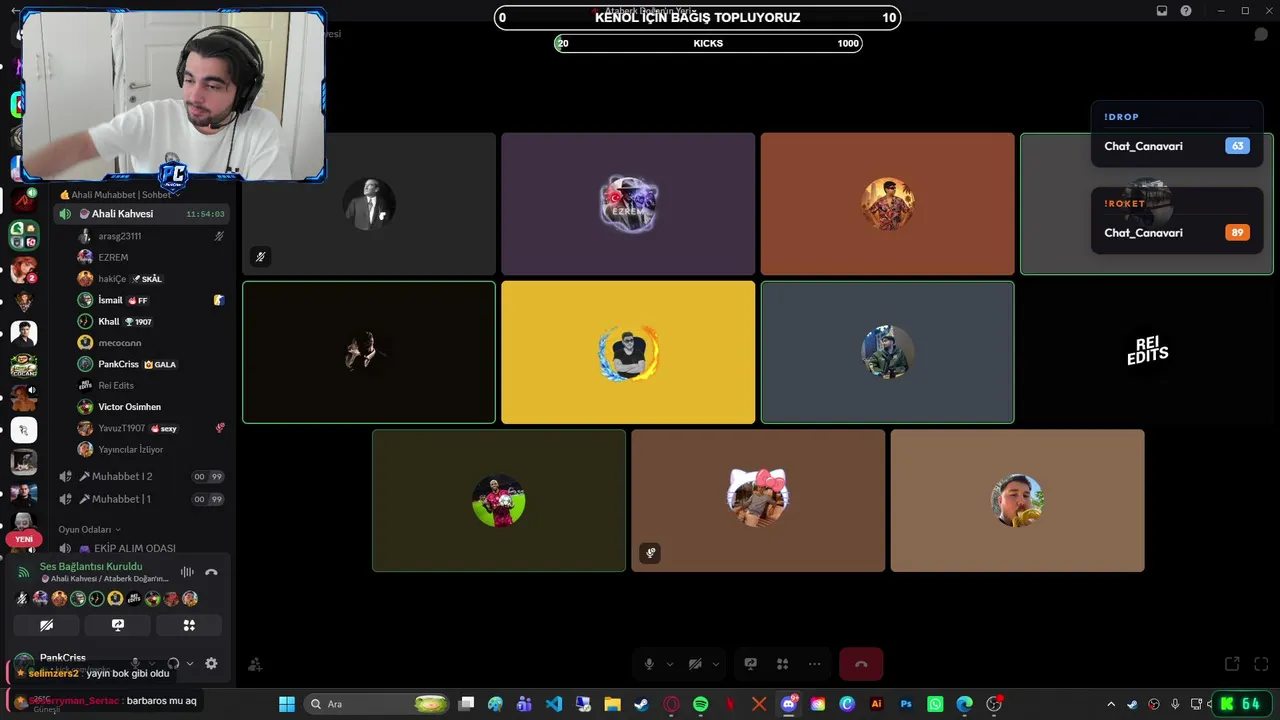
Task: Select user arasg23111 in voice list
Action: tap(151, 236)
